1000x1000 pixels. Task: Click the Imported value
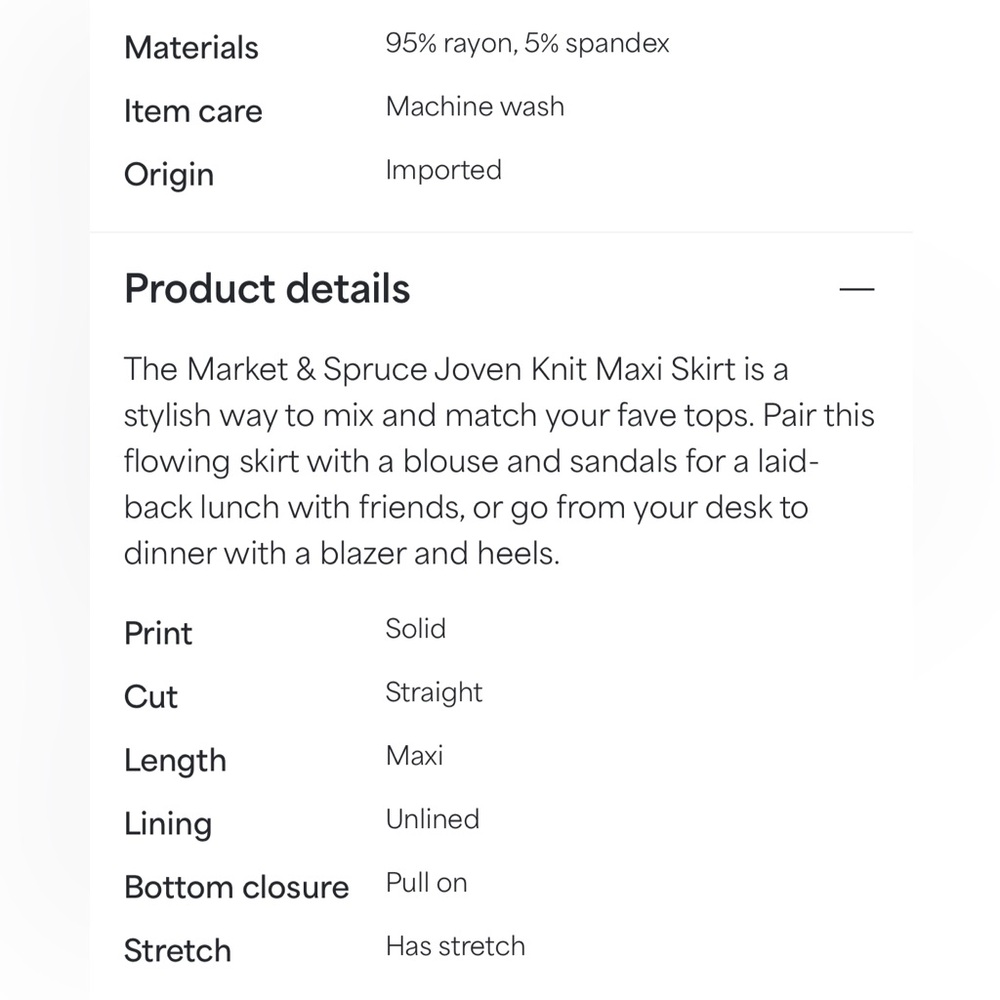[444, 170]
